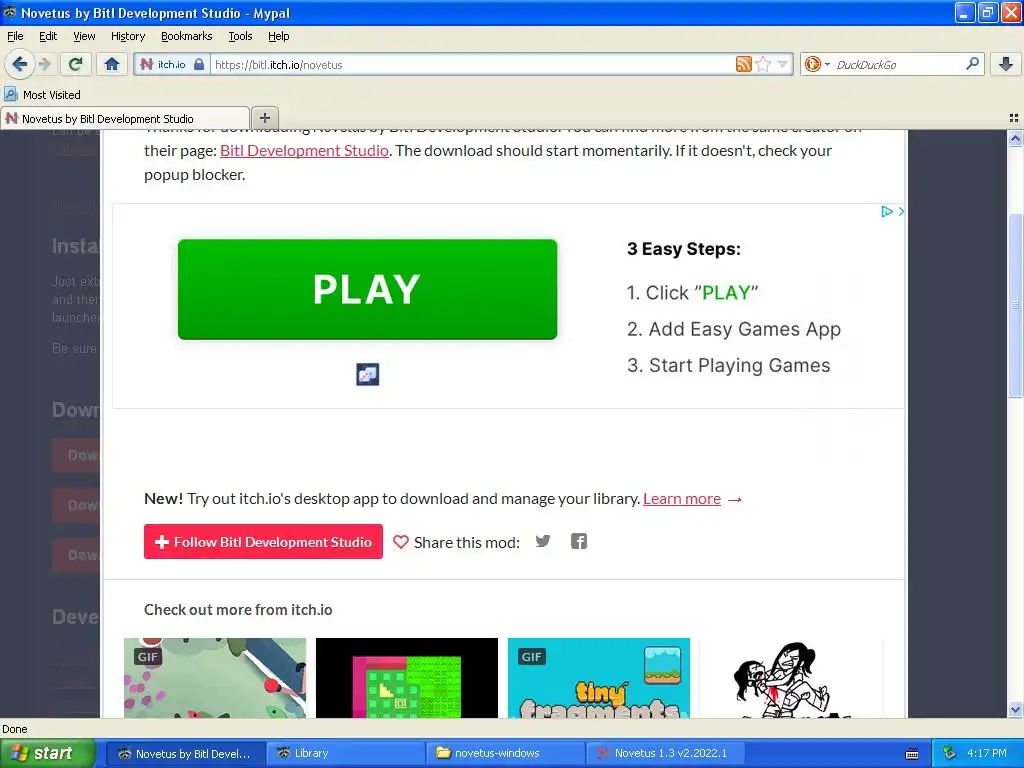Open the Tools menu
Viewport: 1024px width, 768px height.
pos(240,36)
